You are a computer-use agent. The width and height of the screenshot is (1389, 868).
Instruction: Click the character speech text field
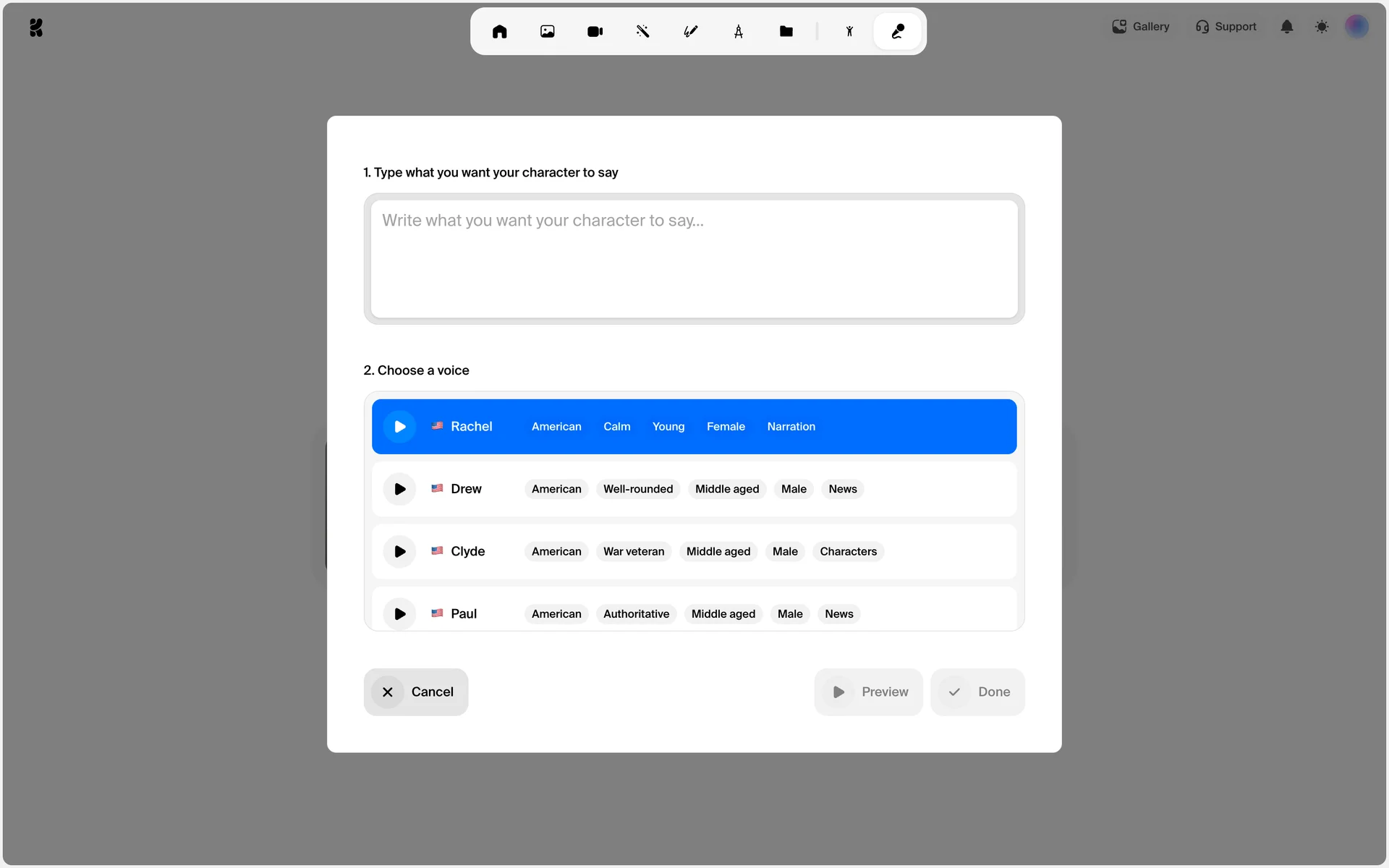click(x=694, y=258)
